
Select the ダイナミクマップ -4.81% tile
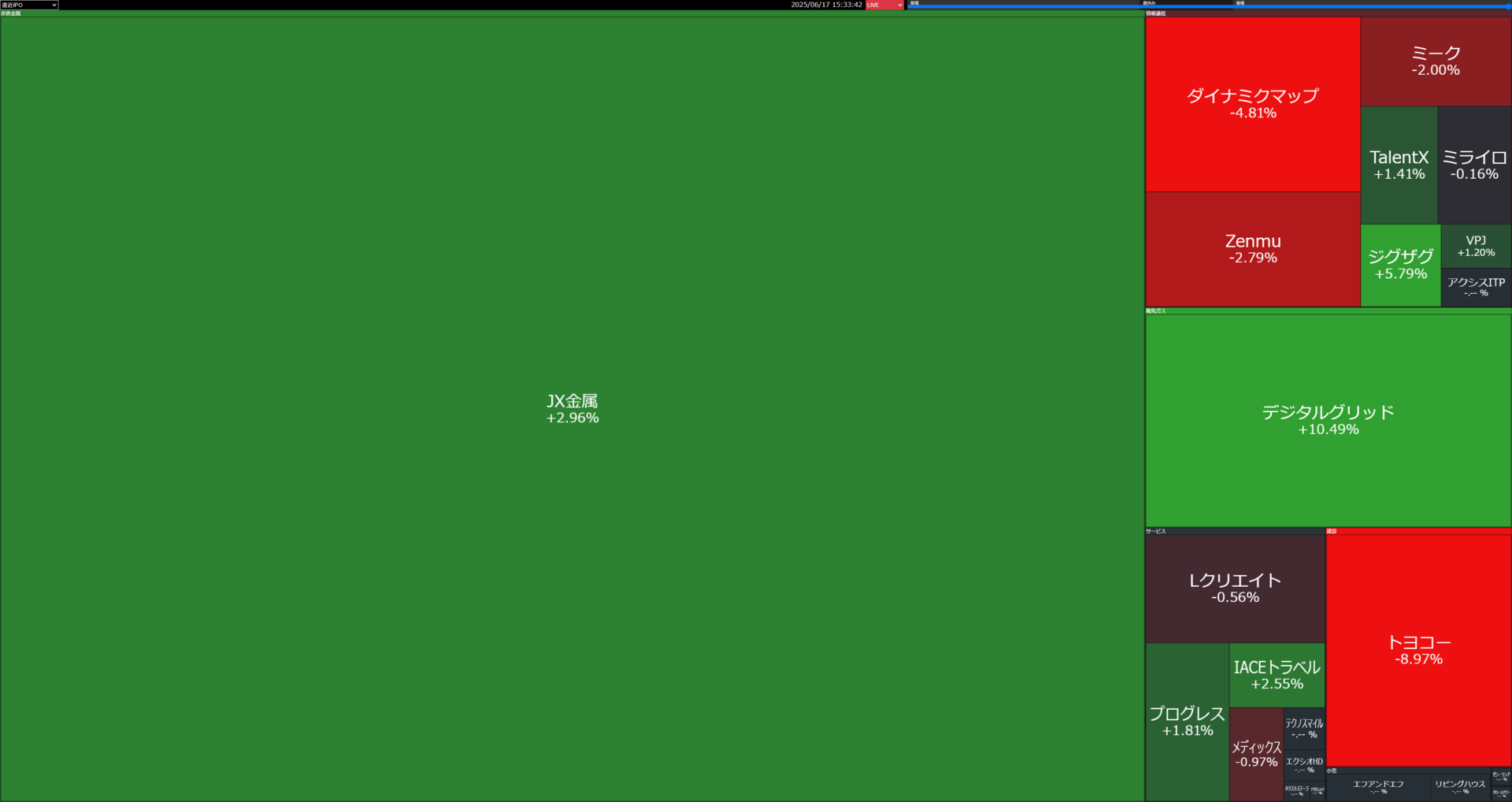1252,104
